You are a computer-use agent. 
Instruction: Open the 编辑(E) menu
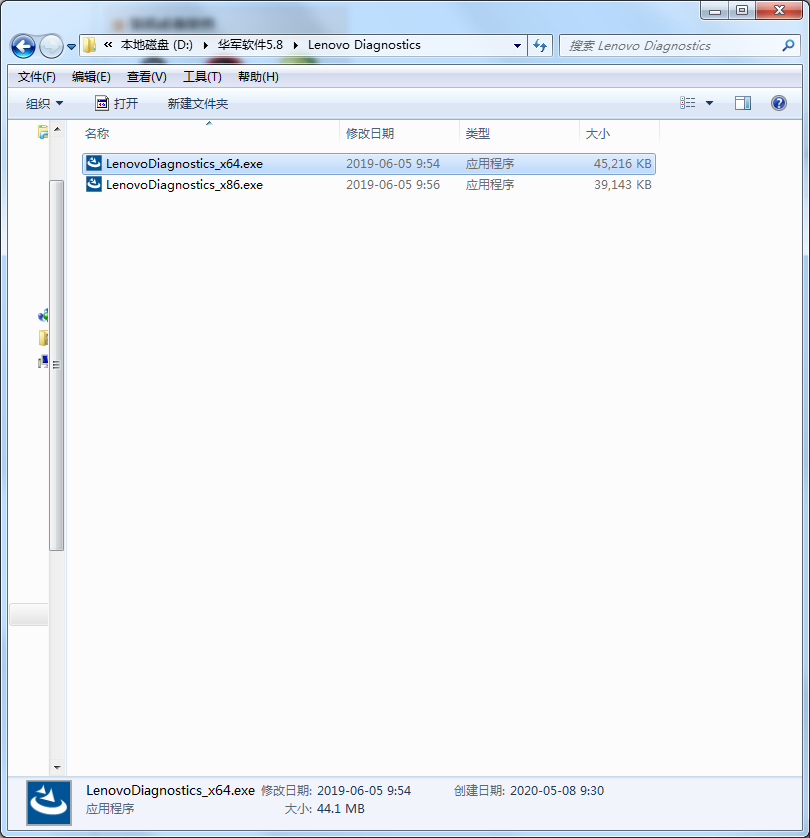point(91,77)
